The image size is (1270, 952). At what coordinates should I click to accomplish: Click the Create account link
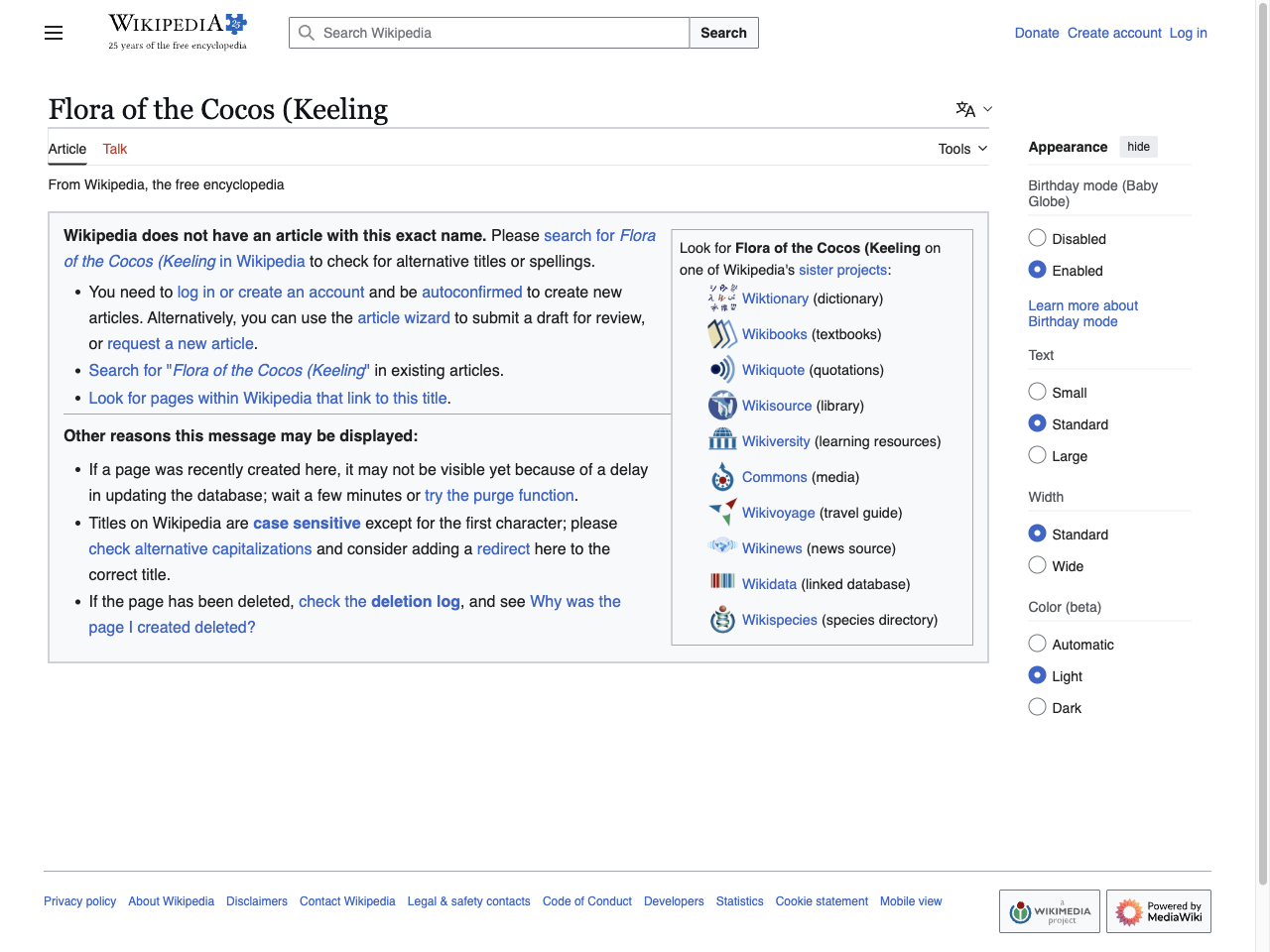point(1113,33)
